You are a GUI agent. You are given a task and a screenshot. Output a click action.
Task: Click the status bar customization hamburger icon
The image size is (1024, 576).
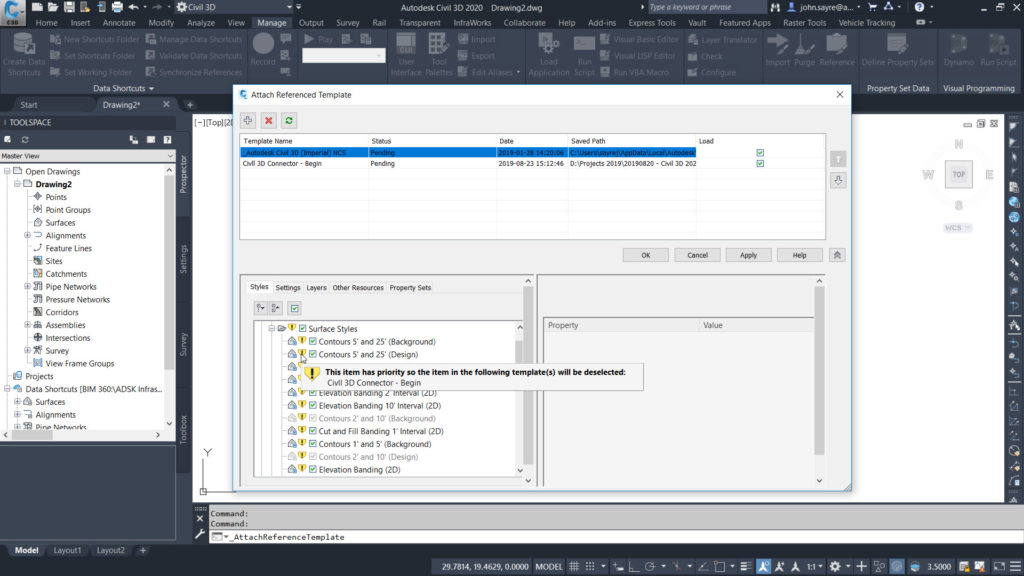[1016, 566]
